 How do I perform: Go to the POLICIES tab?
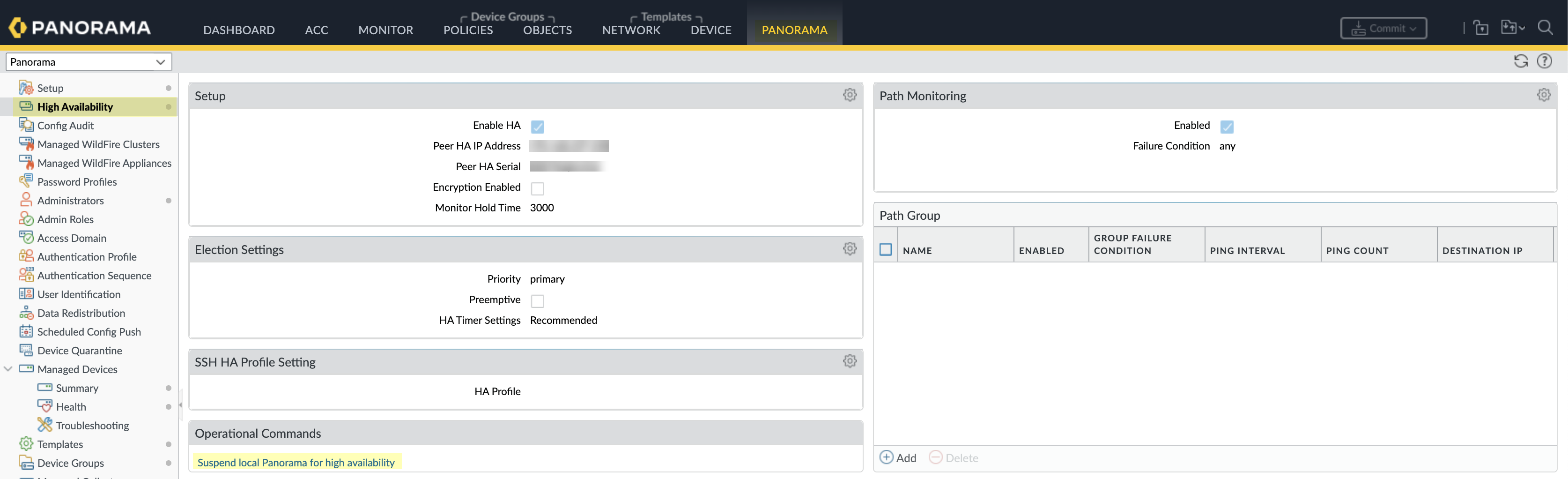(x=467, y=30)
